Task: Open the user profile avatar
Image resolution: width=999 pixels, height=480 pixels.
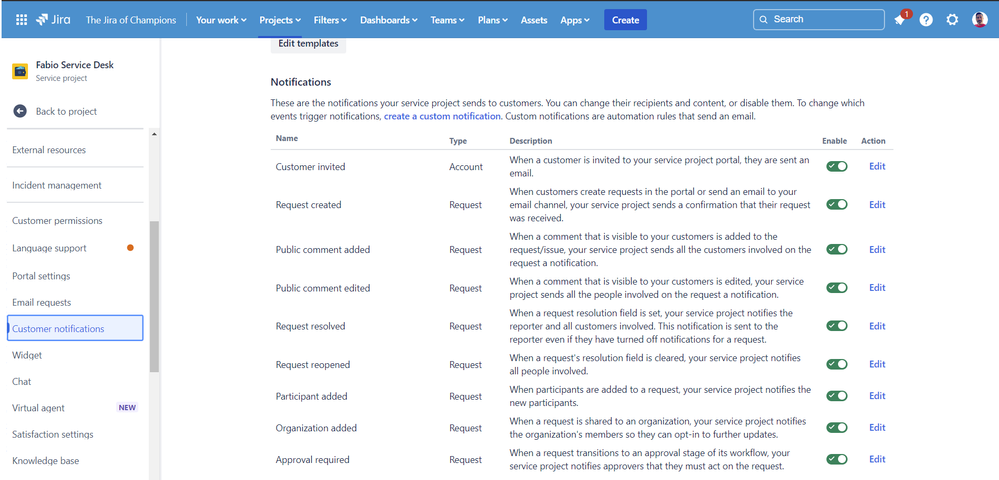Action: 979,20
